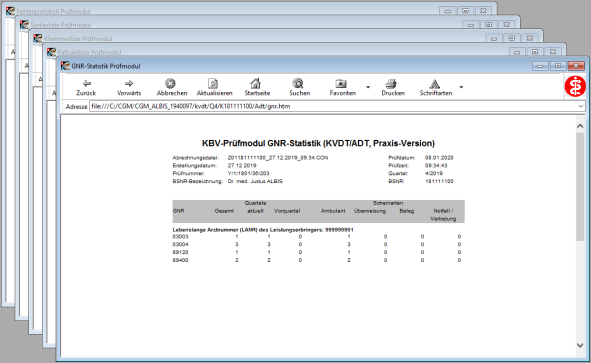Click the Überweisung column header
Image resolution: width=591 pixels, height=363 pixels.
click(x=370, y=211)
